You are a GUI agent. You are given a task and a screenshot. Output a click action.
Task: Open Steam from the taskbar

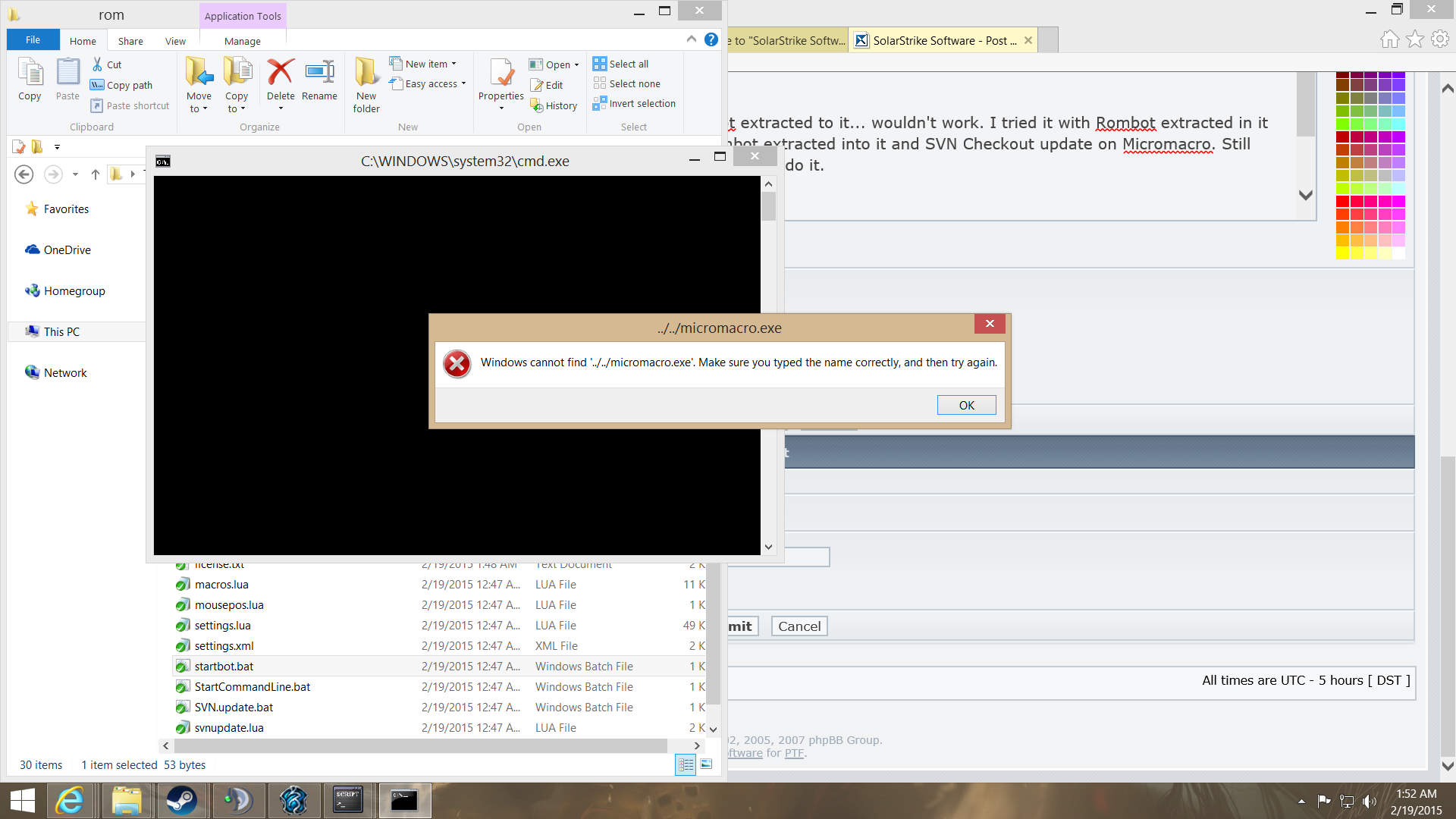click(182, 800)
